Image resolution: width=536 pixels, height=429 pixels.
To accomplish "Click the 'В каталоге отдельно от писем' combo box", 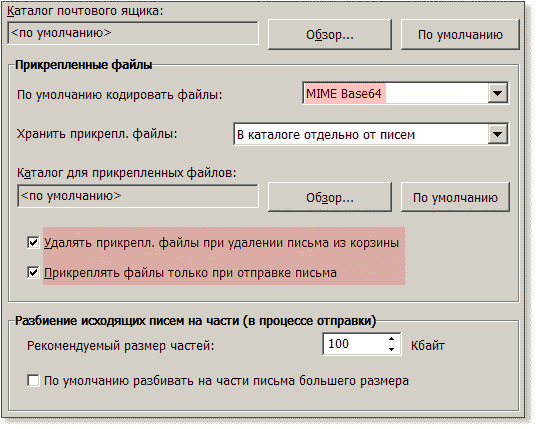I will [x=371, y=134].
